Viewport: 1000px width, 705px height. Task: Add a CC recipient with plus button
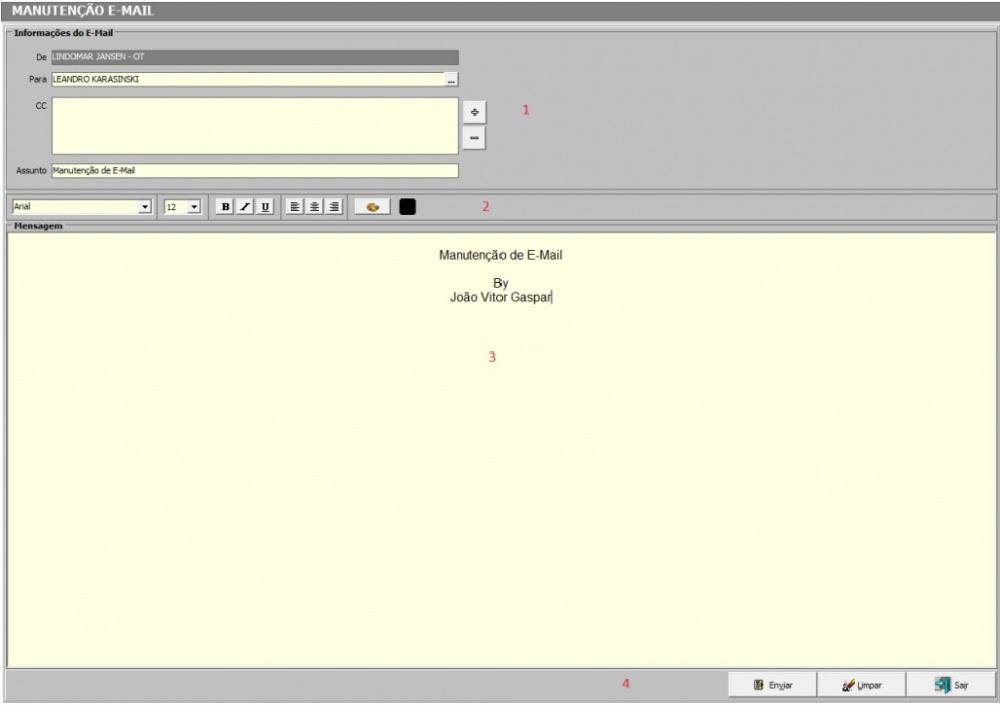[474, 112]
